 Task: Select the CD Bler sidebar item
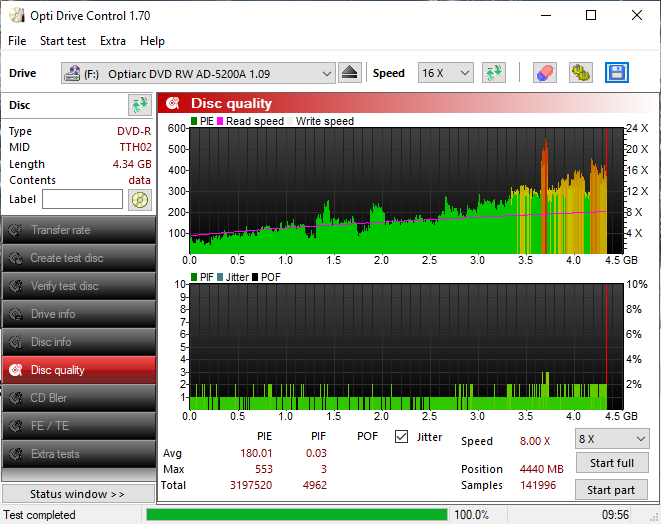[x=78, y=398]
